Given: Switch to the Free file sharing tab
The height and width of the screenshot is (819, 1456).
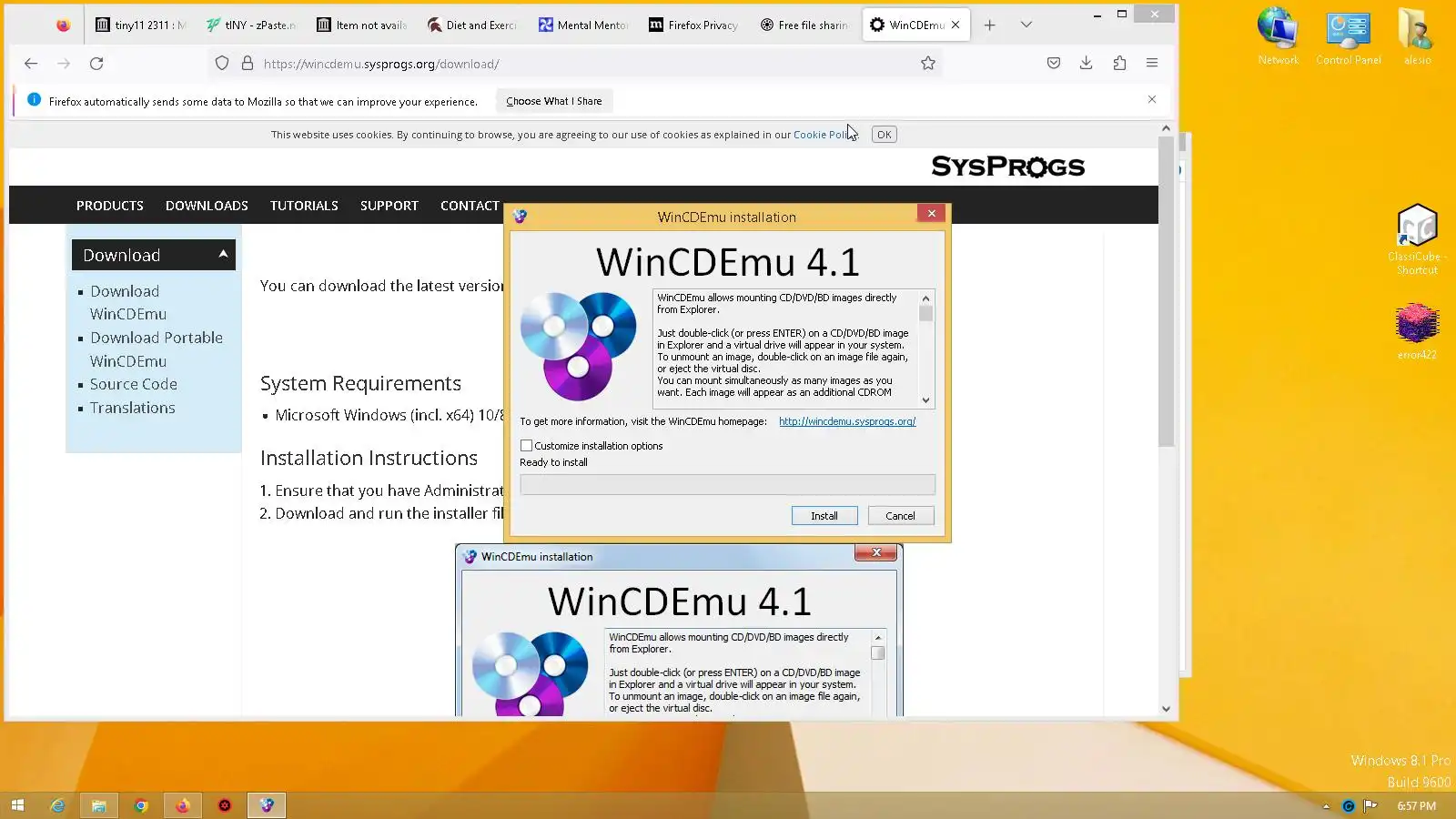Looking at the screenshot, I should [x=804, y=25].
